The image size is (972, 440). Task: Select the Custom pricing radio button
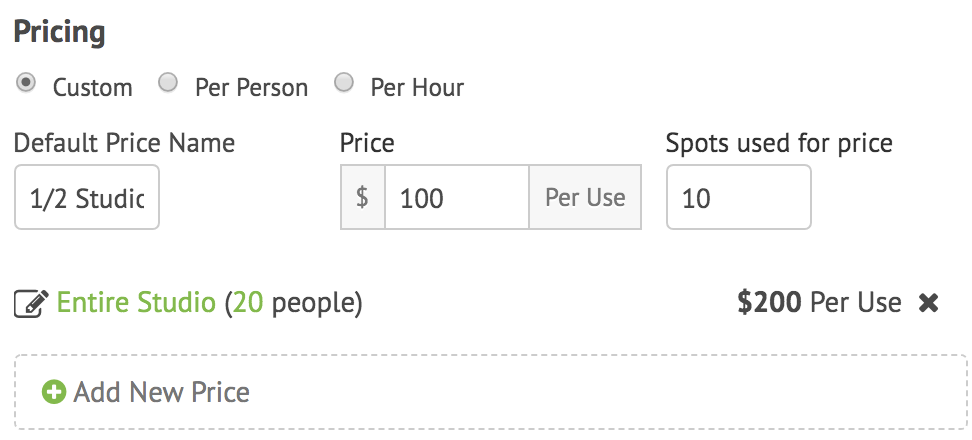[26, 82]
